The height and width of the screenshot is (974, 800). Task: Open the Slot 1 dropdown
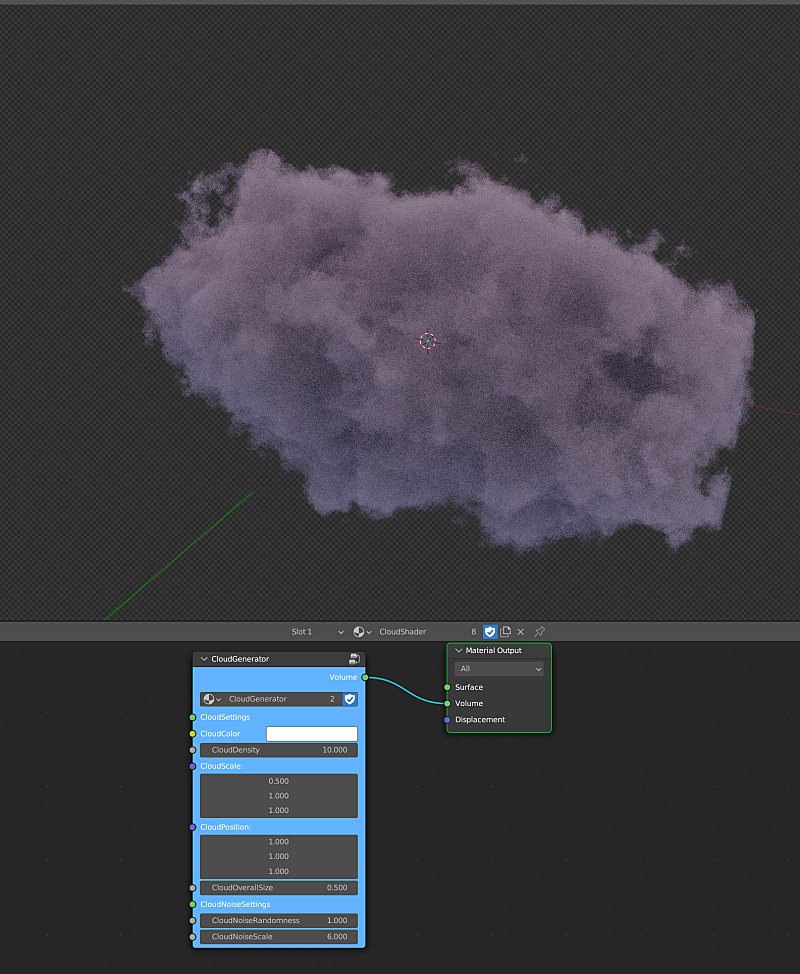pos(316,632)
